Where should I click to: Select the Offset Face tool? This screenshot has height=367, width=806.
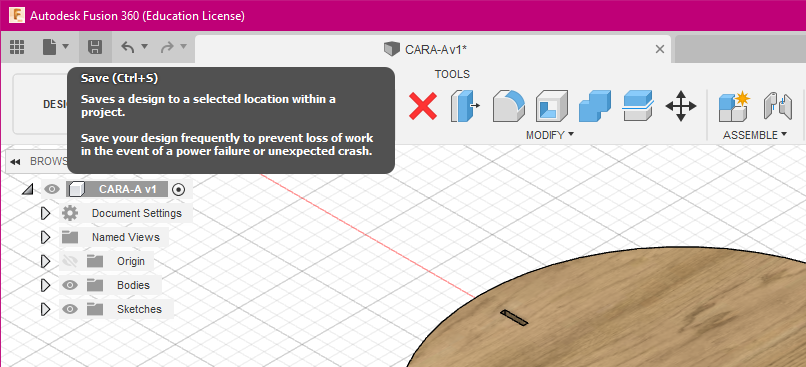(638, 106)
